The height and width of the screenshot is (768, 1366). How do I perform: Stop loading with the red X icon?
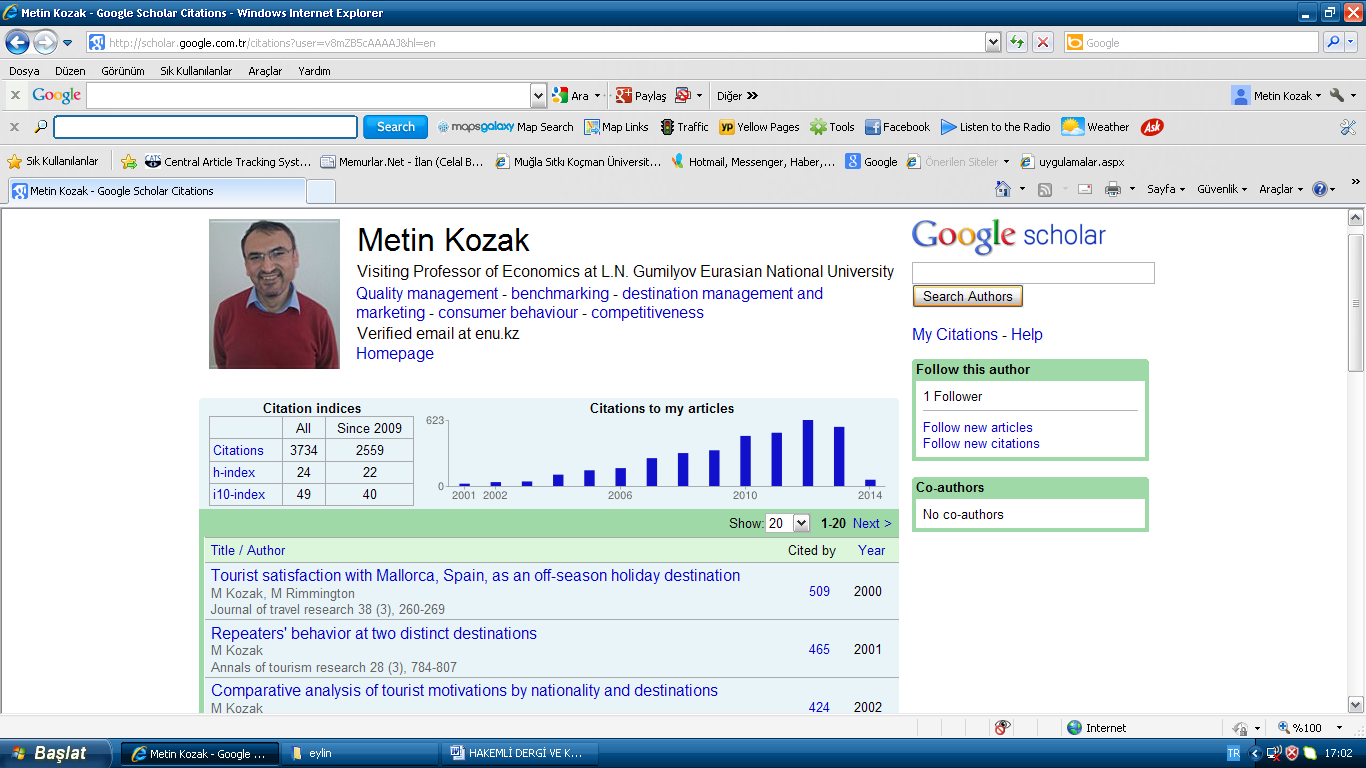tap(1043, 42)
